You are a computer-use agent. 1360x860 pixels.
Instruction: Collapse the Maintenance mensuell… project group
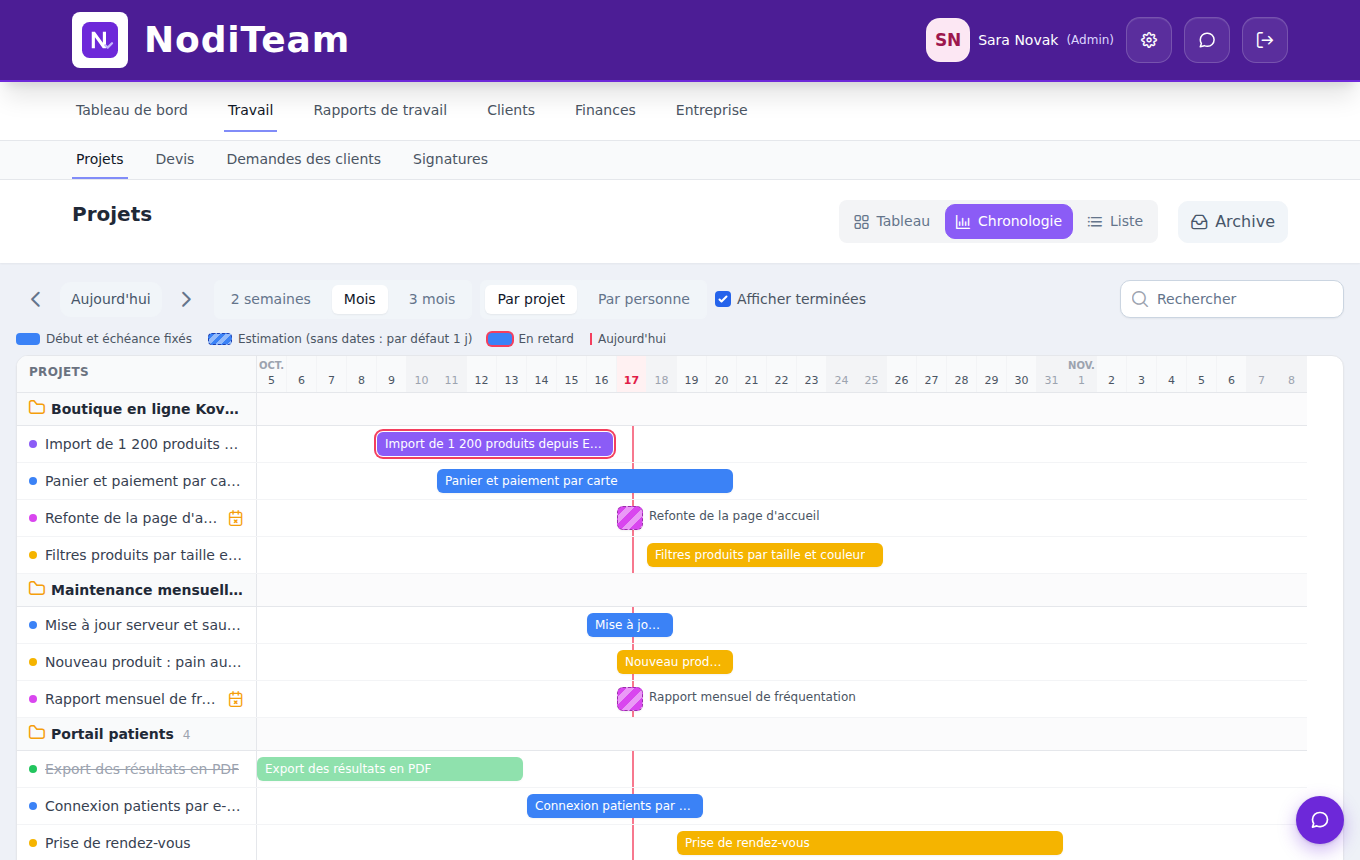(x=136, y=590)
